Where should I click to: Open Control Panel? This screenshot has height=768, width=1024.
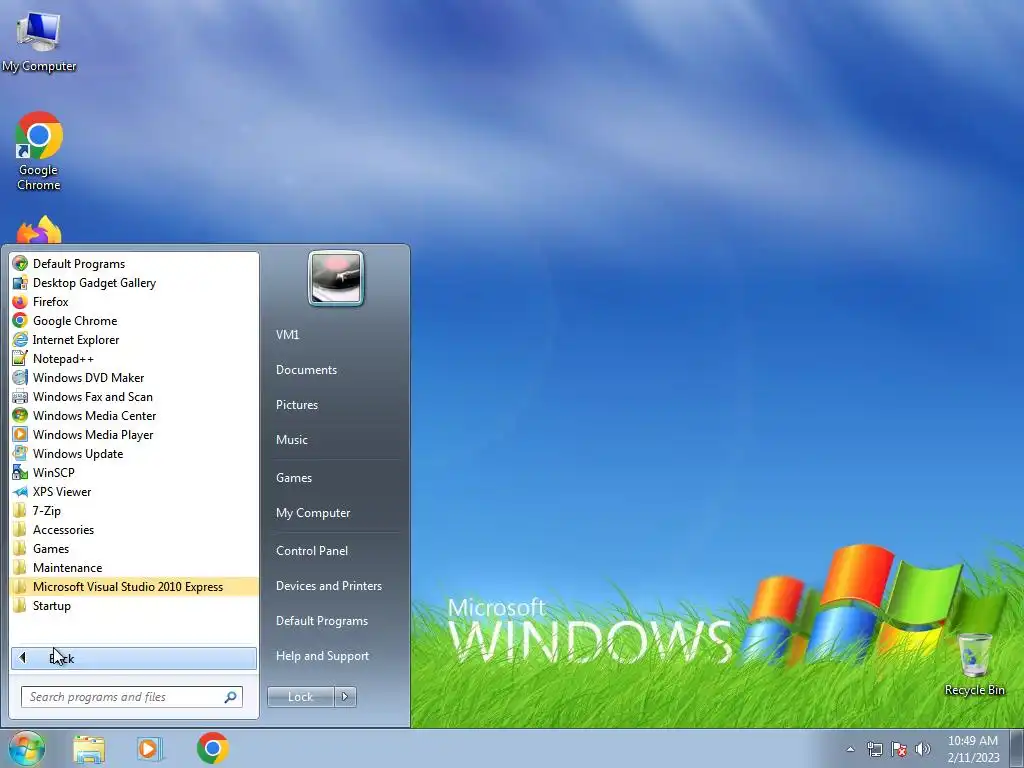coord(312,551)
